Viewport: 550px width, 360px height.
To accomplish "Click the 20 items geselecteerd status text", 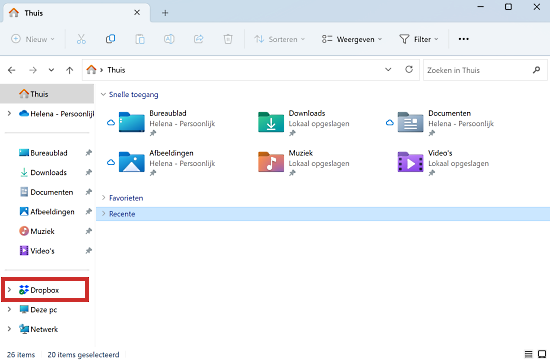I will coord(83,354).
